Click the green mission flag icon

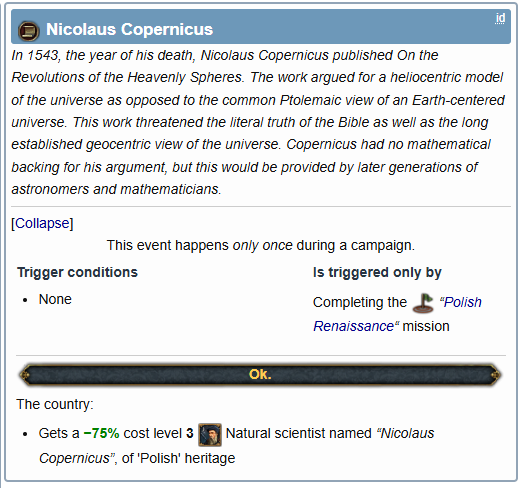[x=423, y=303]
